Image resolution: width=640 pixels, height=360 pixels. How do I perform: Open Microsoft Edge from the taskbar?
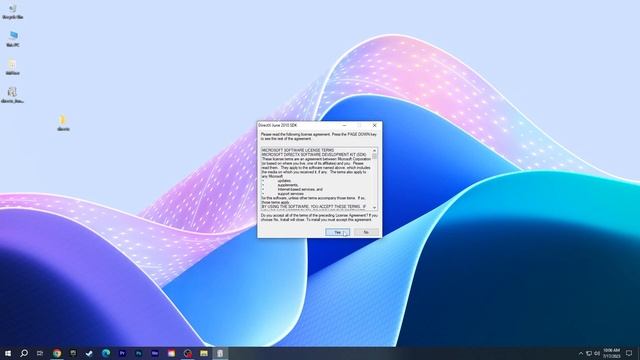[x=106, y=353]
